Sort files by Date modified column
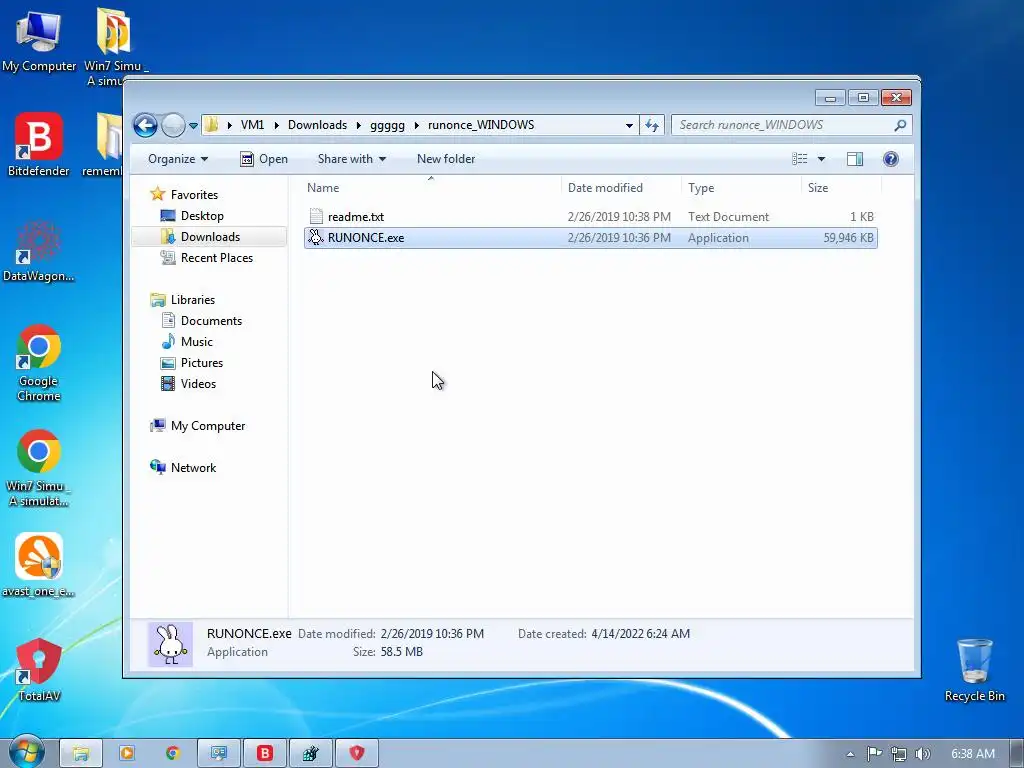Viewport: 1024px width, 768px height. (620, 187)
